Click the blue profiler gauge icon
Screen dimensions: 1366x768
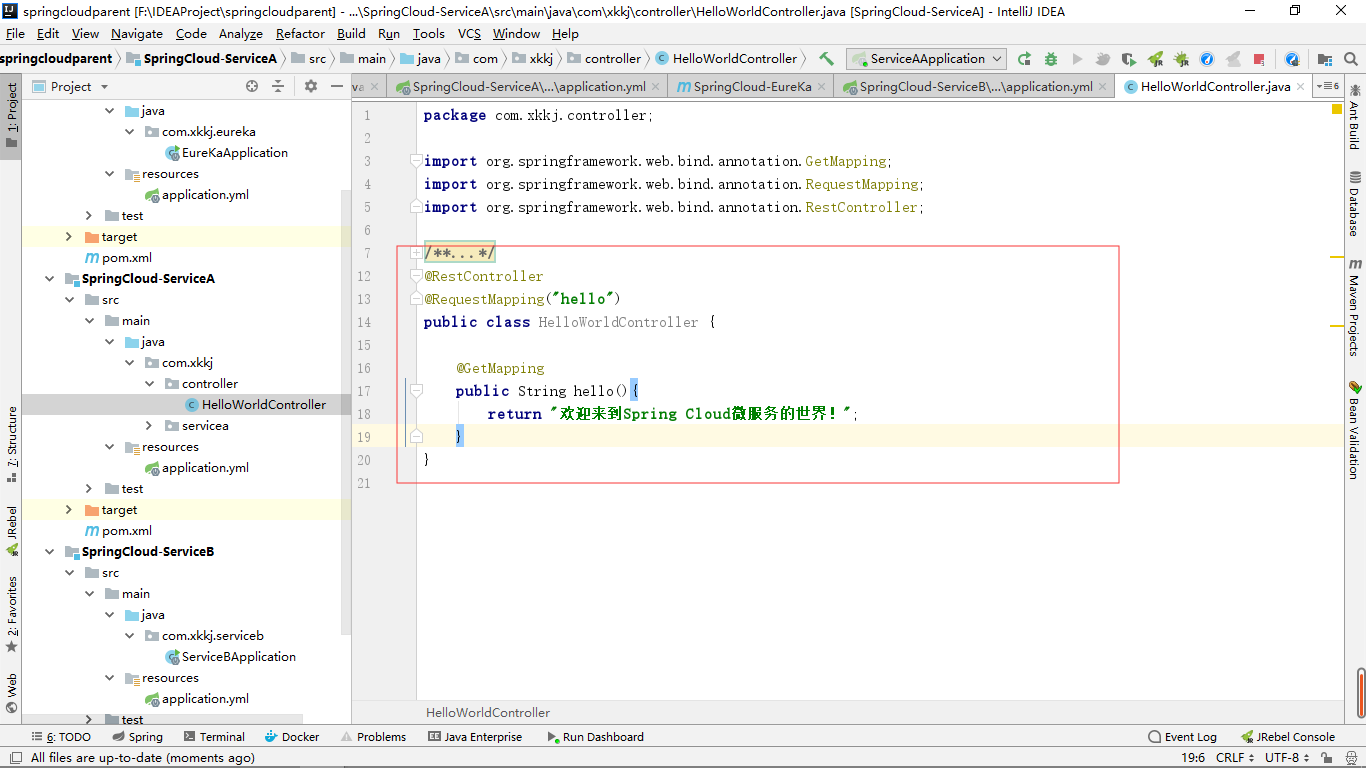tap(1207, 59)
